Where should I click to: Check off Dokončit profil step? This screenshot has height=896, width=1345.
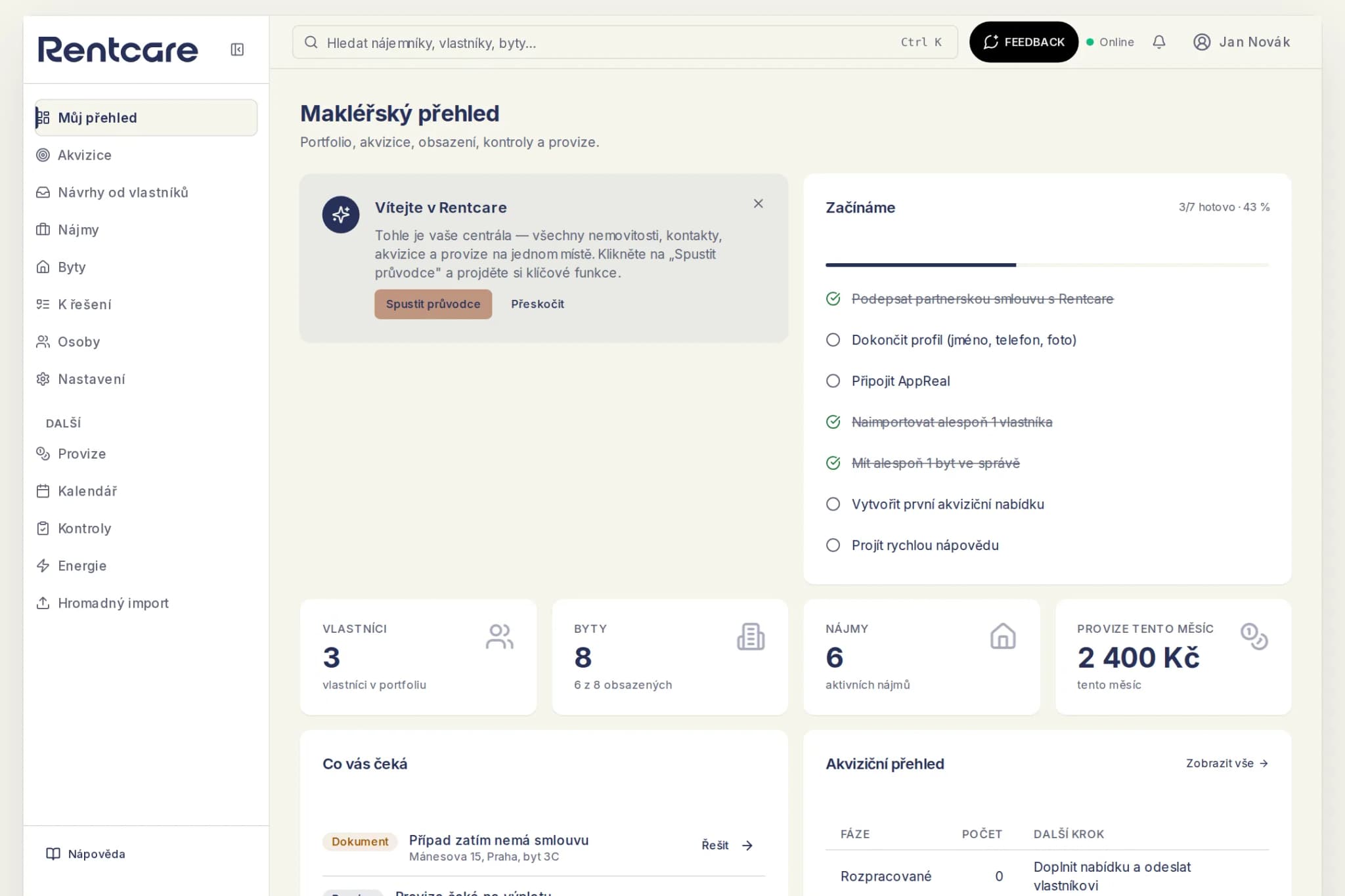click(833, 340)
